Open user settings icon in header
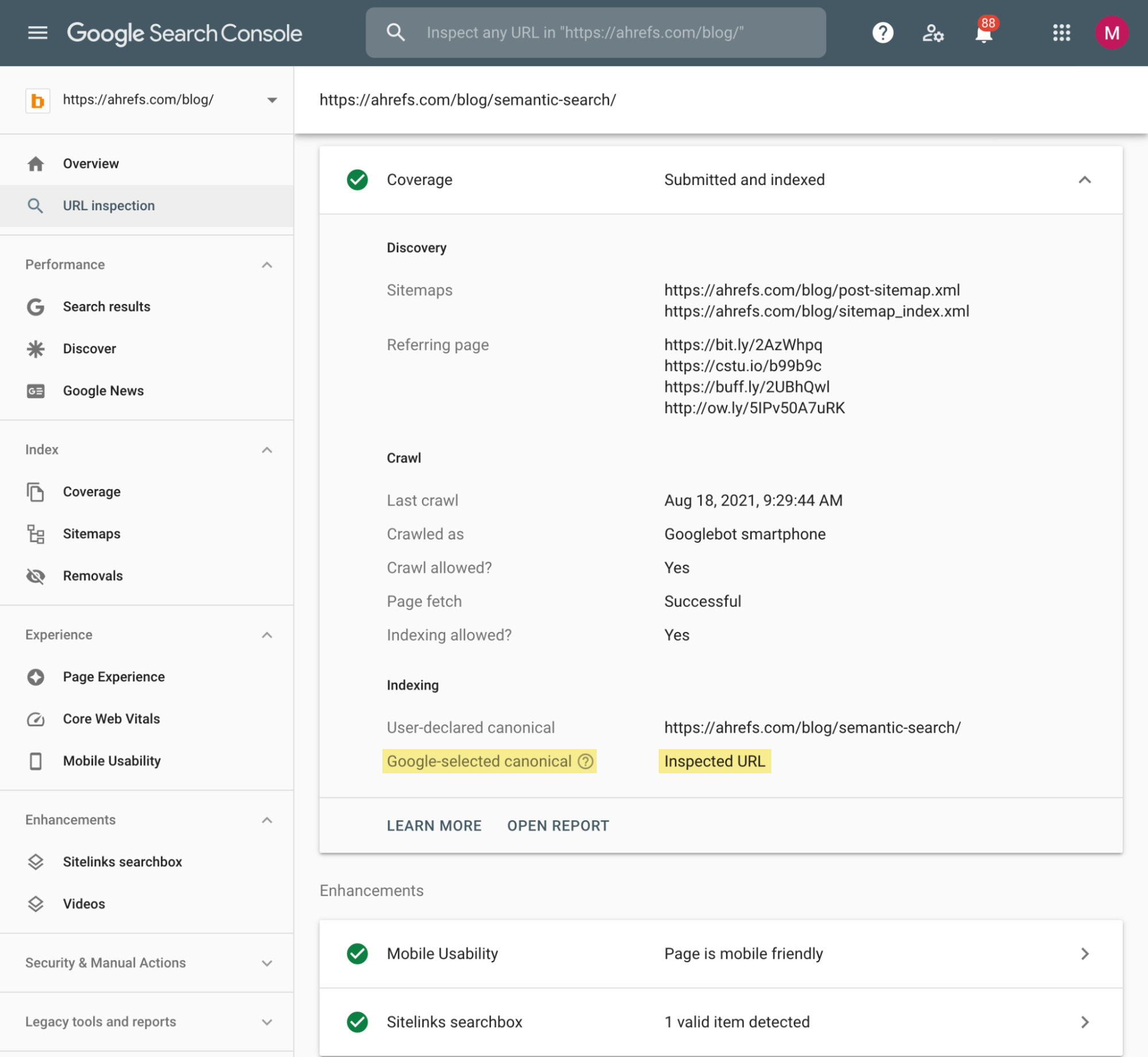1148x1057 pixels. pyautogui.click(x=932, y=33)
